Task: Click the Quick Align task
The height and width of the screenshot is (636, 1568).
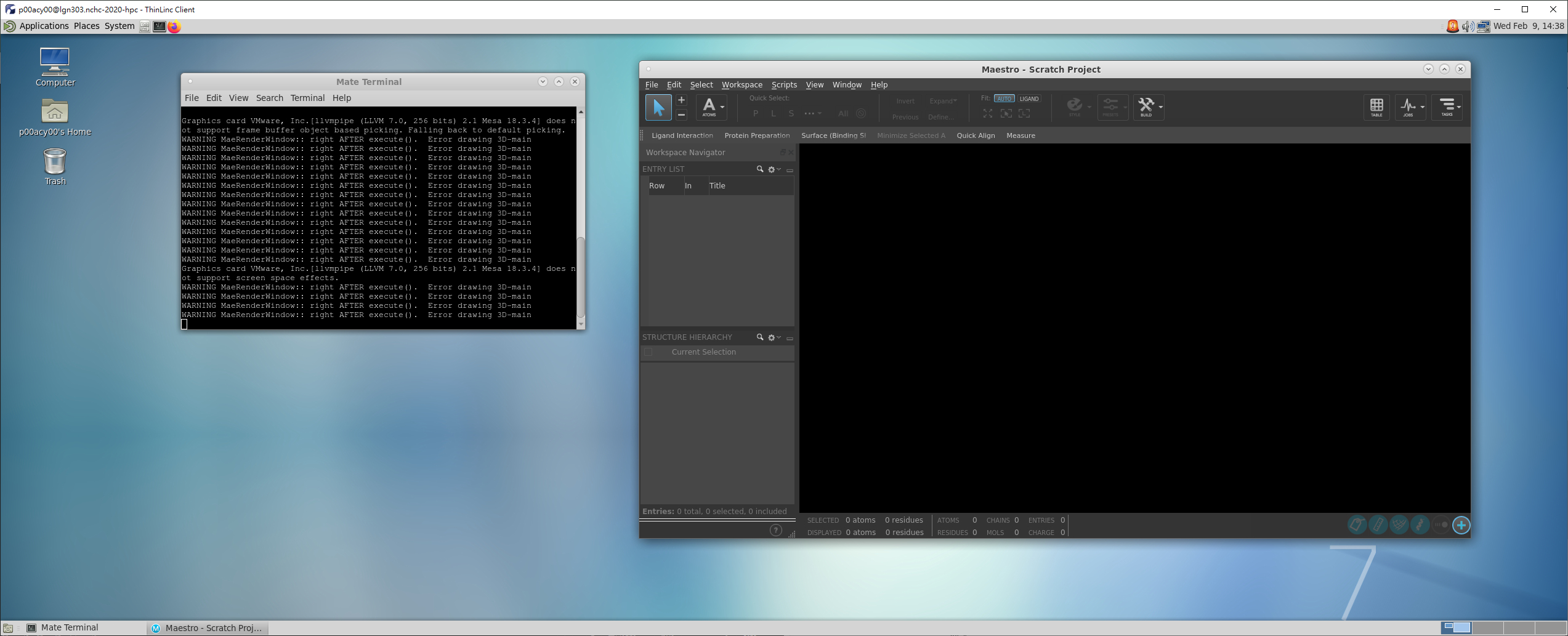Action: click(976, 135)
